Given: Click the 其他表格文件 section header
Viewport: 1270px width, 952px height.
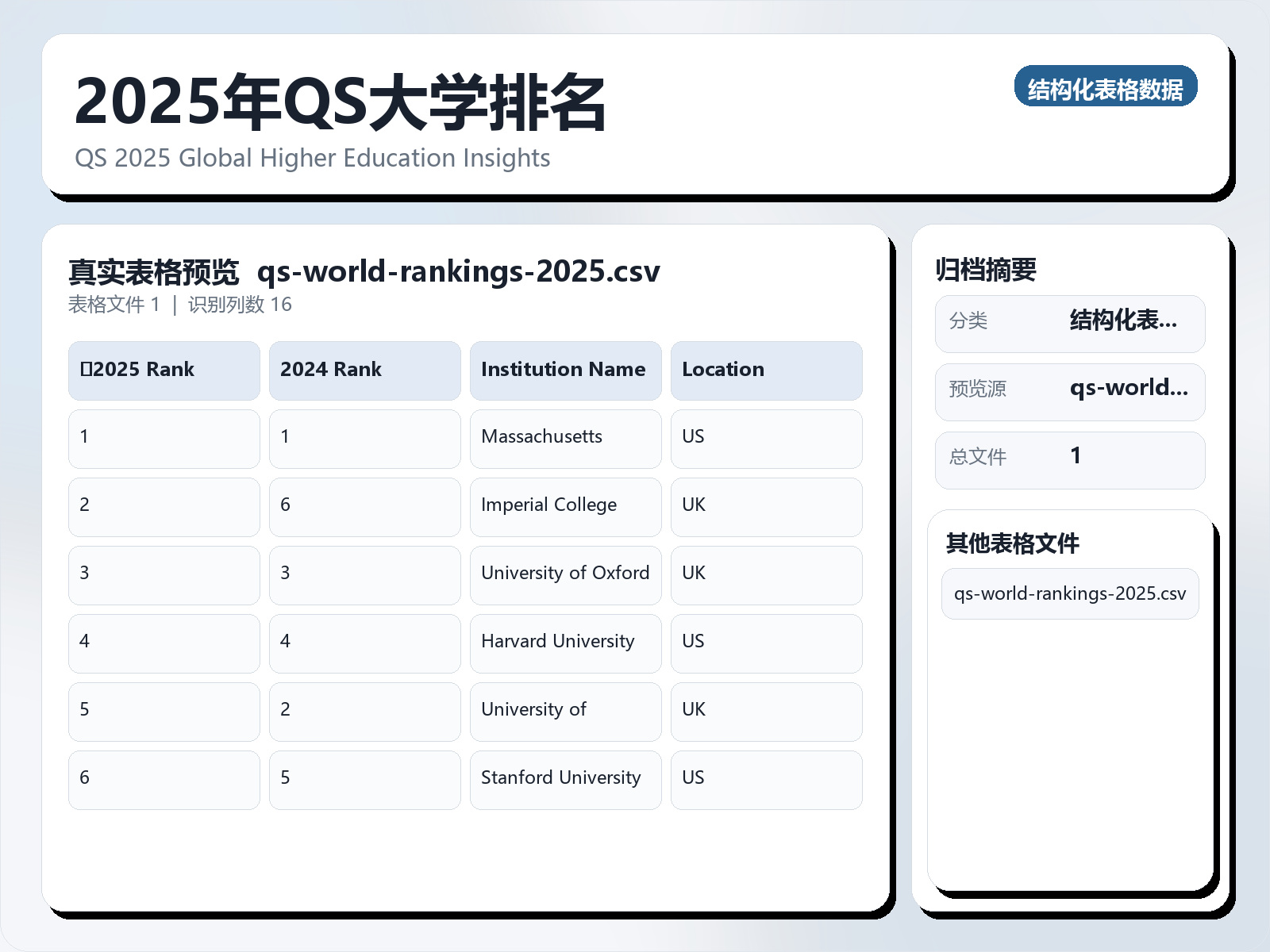Looking at the screenshot, I should (x=1014, y=544).
